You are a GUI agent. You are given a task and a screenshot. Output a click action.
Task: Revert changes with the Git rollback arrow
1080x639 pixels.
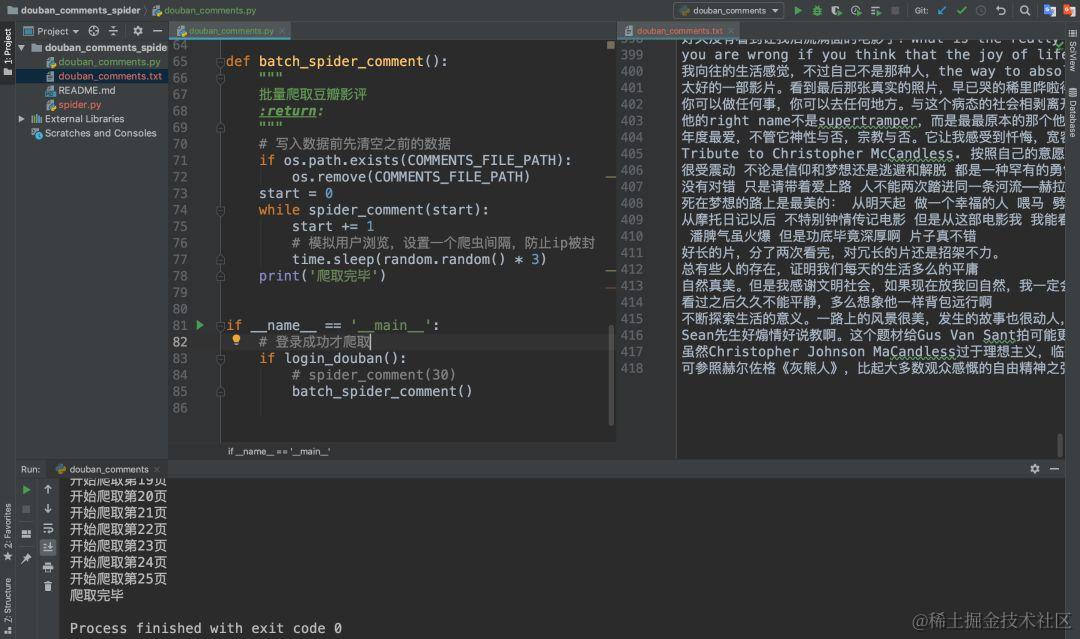pyautogui.click(x=1001, y=10)
